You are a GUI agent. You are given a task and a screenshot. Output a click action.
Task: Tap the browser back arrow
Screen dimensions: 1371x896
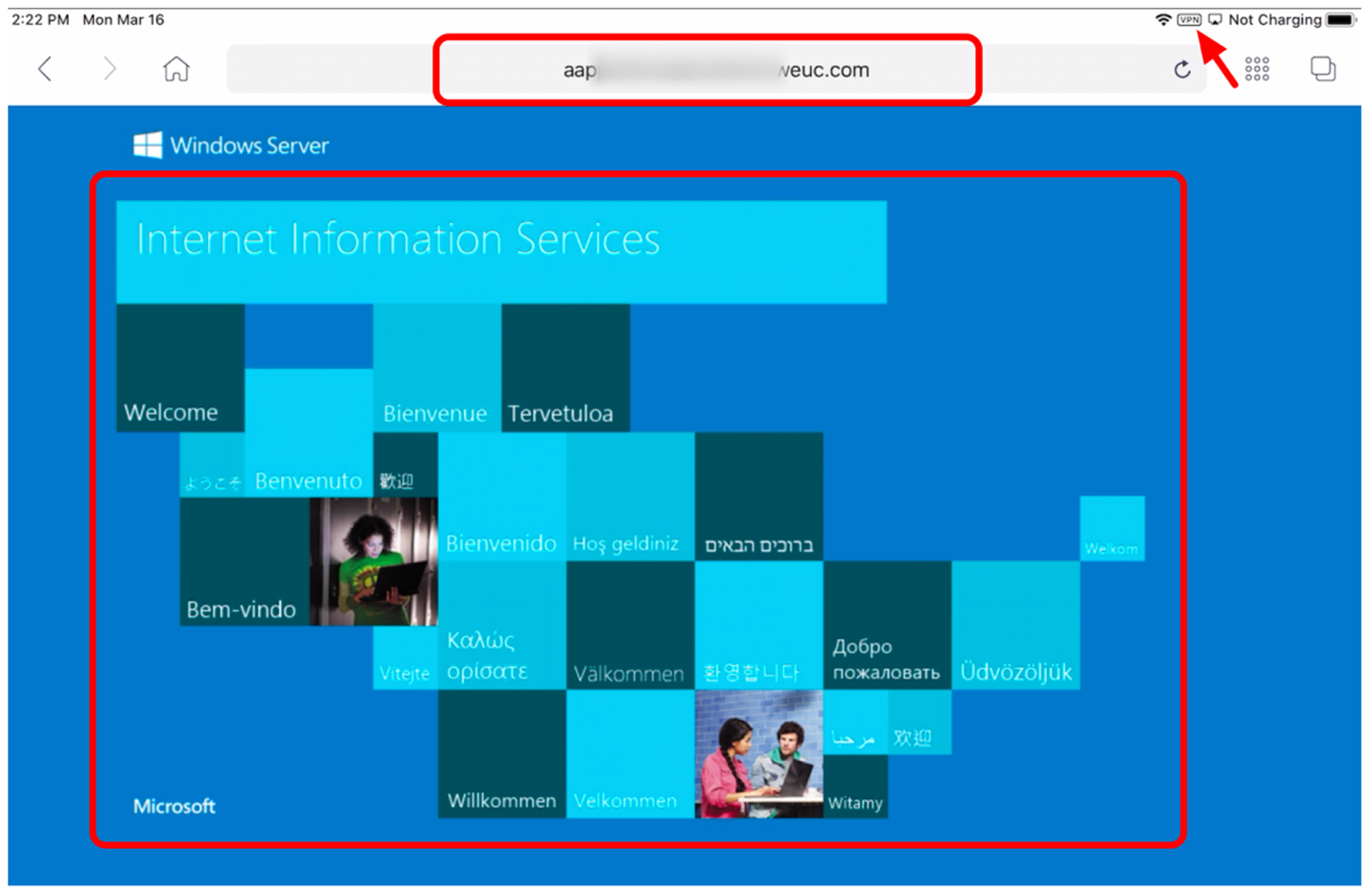[45, 69]
